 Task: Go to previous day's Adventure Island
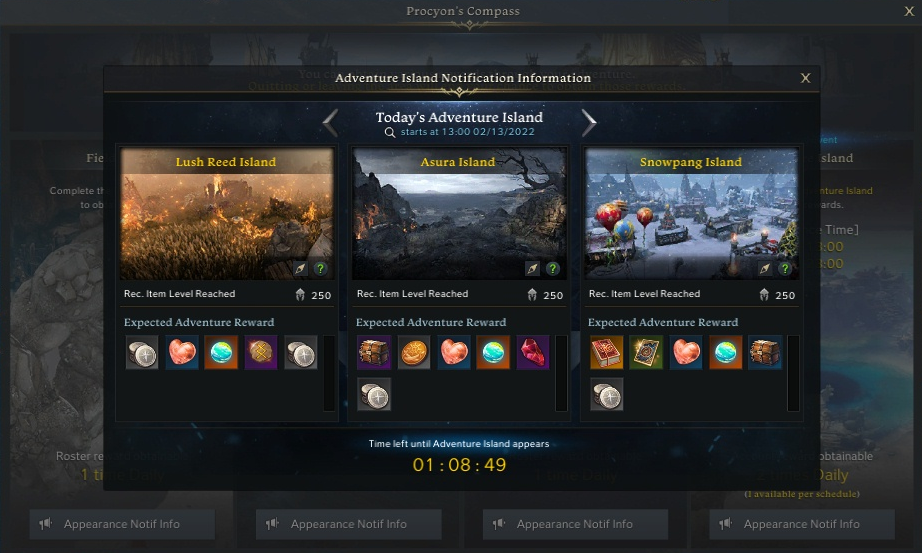[330, 122]
